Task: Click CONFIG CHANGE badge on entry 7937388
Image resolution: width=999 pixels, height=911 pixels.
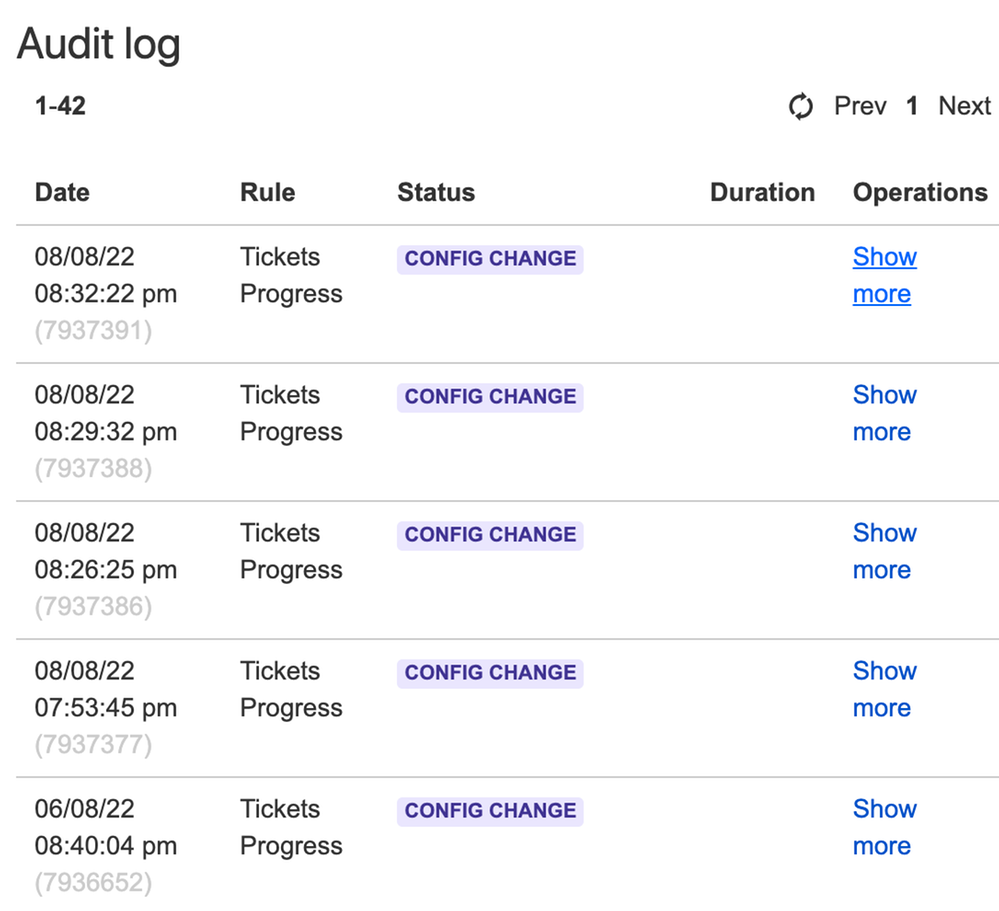Action: 490,396
